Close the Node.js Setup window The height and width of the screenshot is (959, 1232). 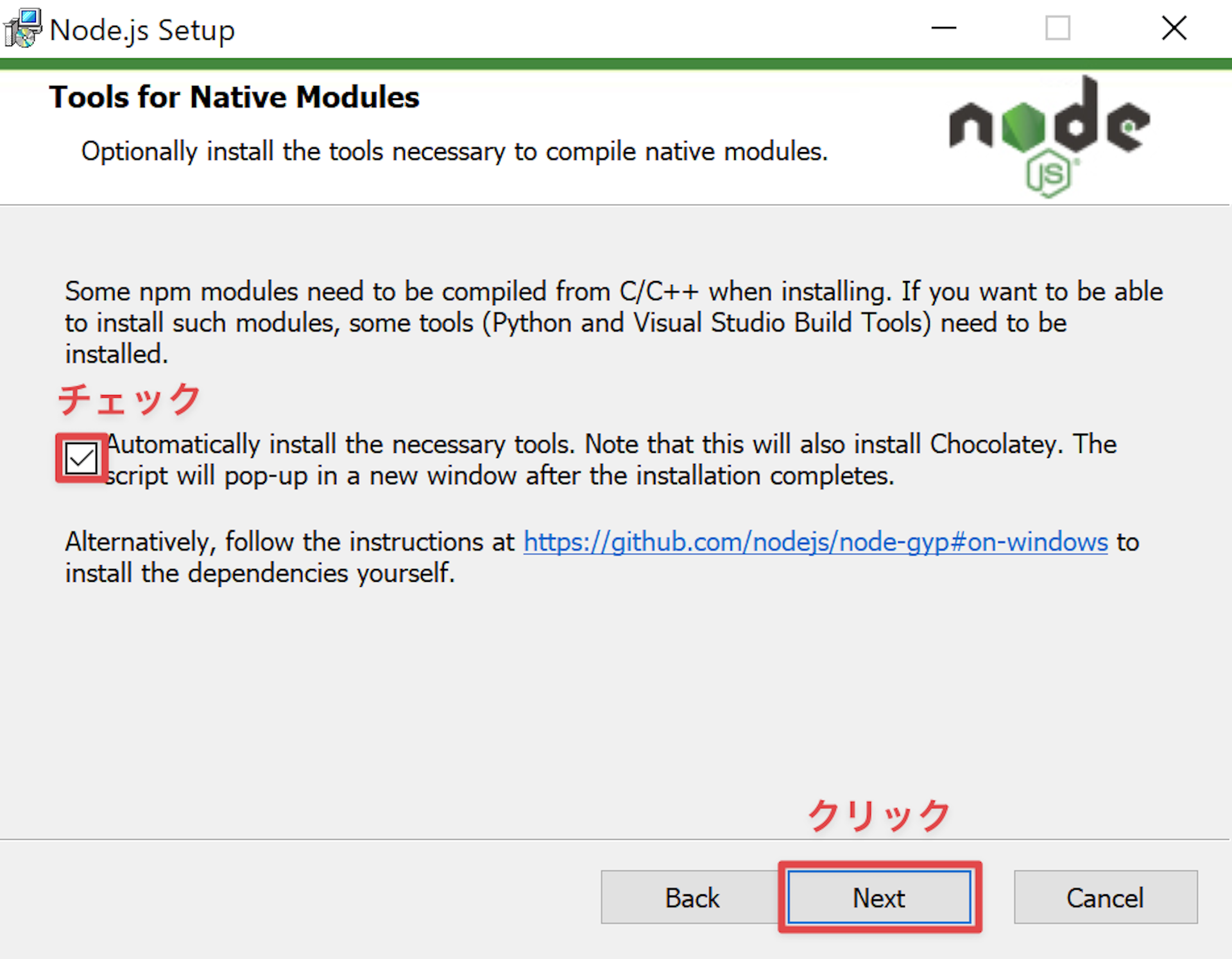pos(1174,28)
